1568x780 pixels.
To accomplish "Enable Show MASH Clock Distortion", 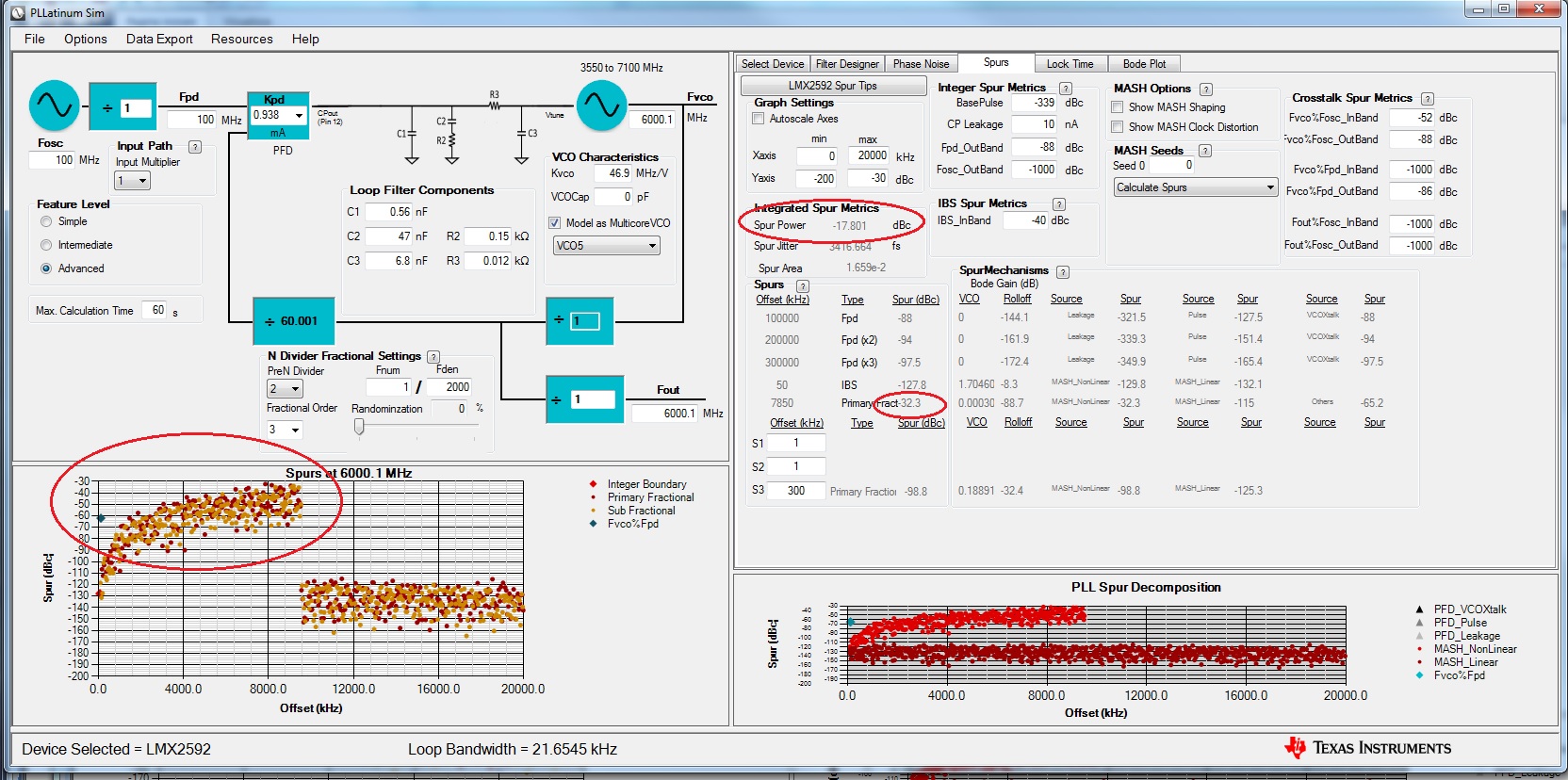I will [1118, 127].
